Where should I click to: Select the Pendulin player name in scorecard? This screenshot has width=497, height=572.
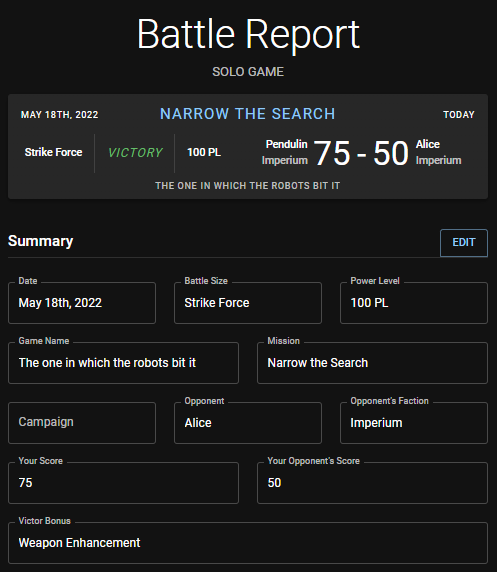(x=286, y=144)
